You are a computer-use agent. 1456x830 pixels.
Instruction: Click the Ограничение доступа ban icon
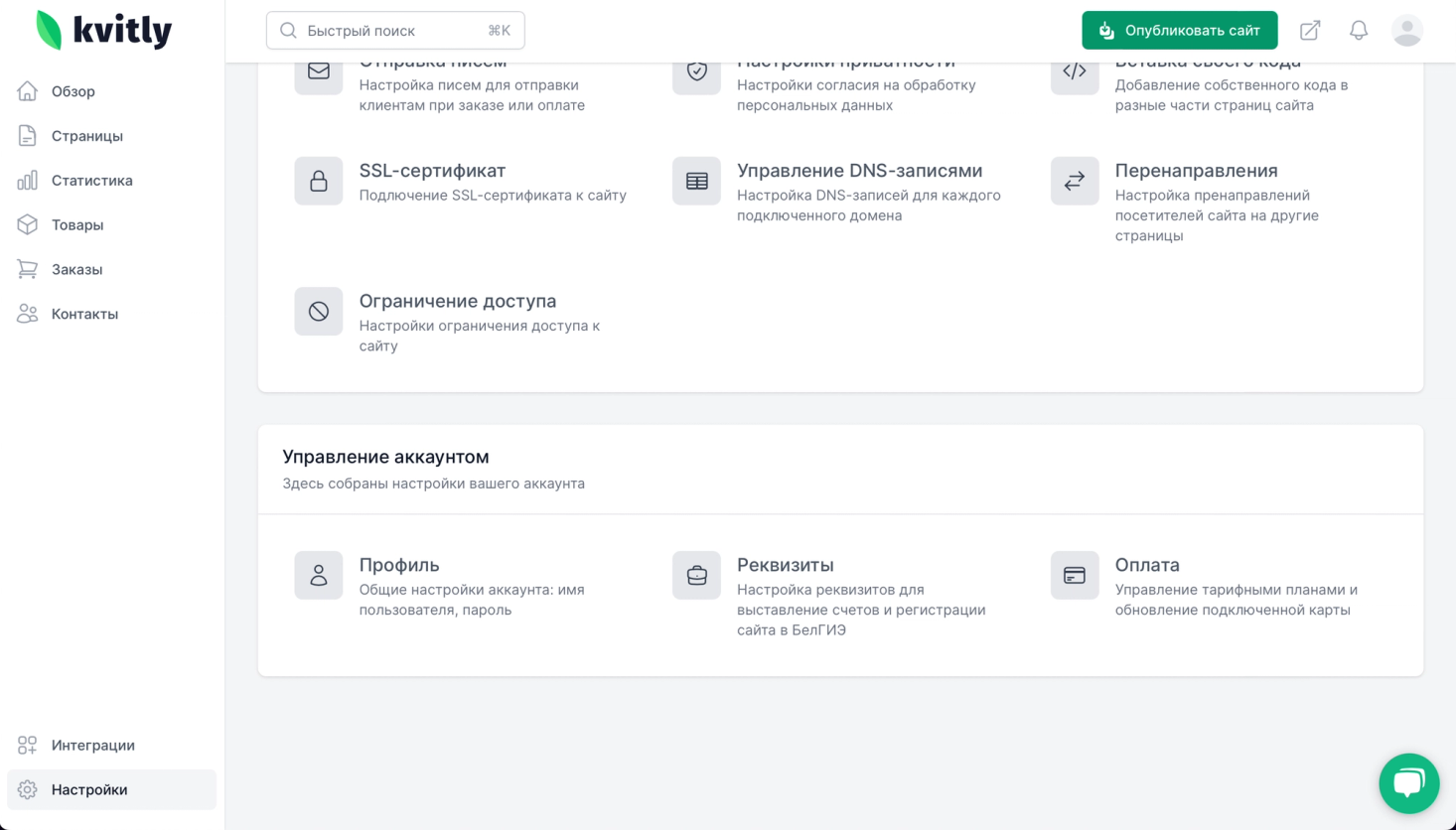pos(319,312)
